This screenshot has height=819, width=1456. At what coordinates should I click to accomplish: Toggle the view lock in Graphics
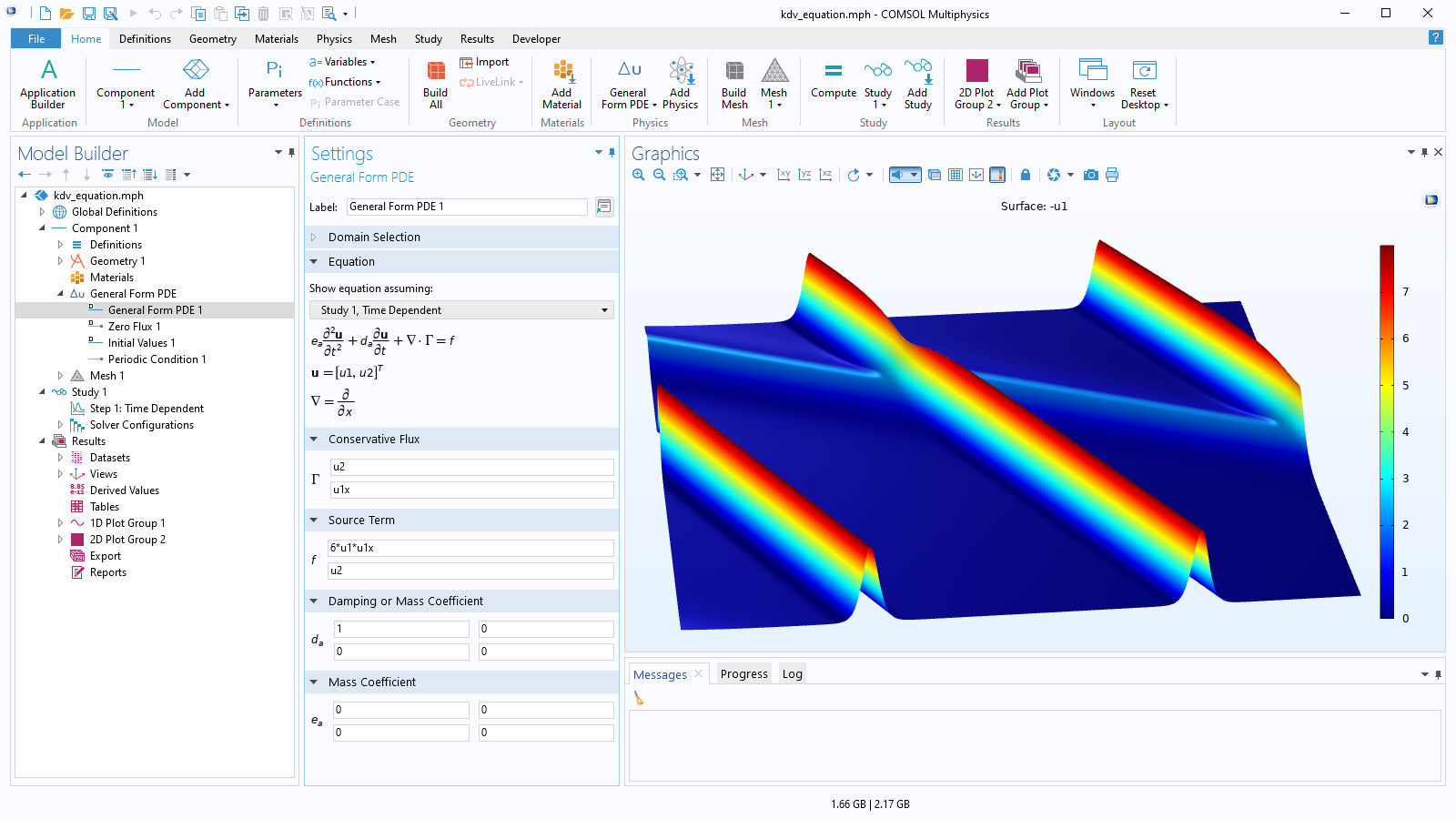pos(1026,175)
